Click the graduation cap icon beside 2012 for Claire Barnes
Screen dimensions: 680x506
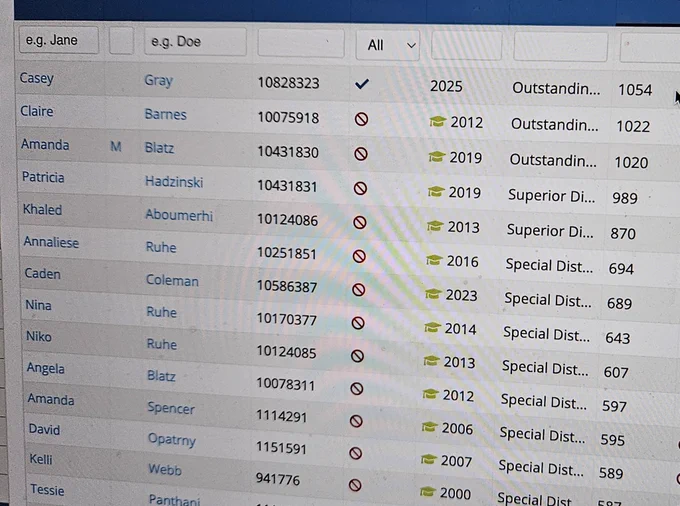[438, 121]
